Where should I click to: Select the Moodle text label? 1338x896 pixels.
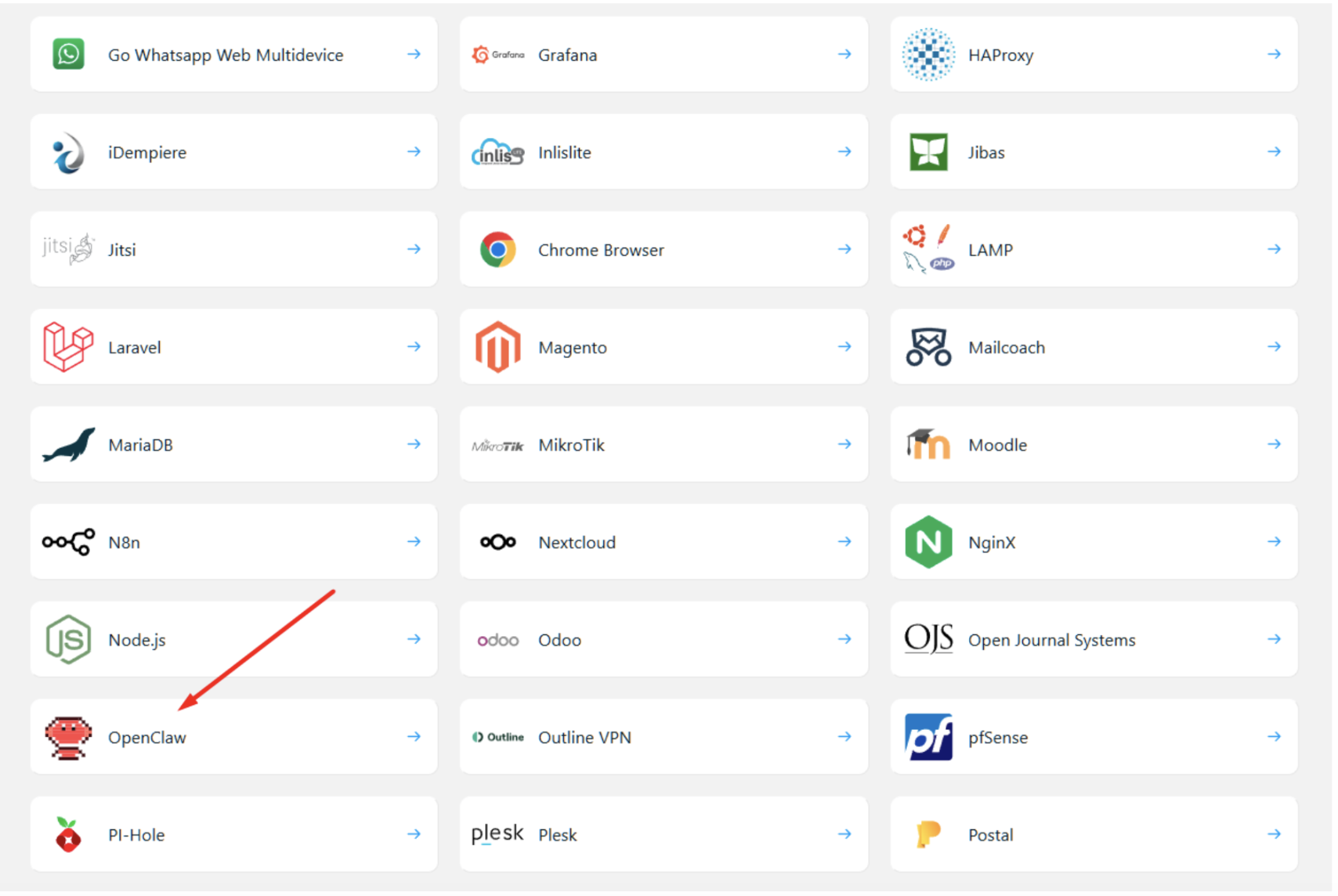coord(997,445)
